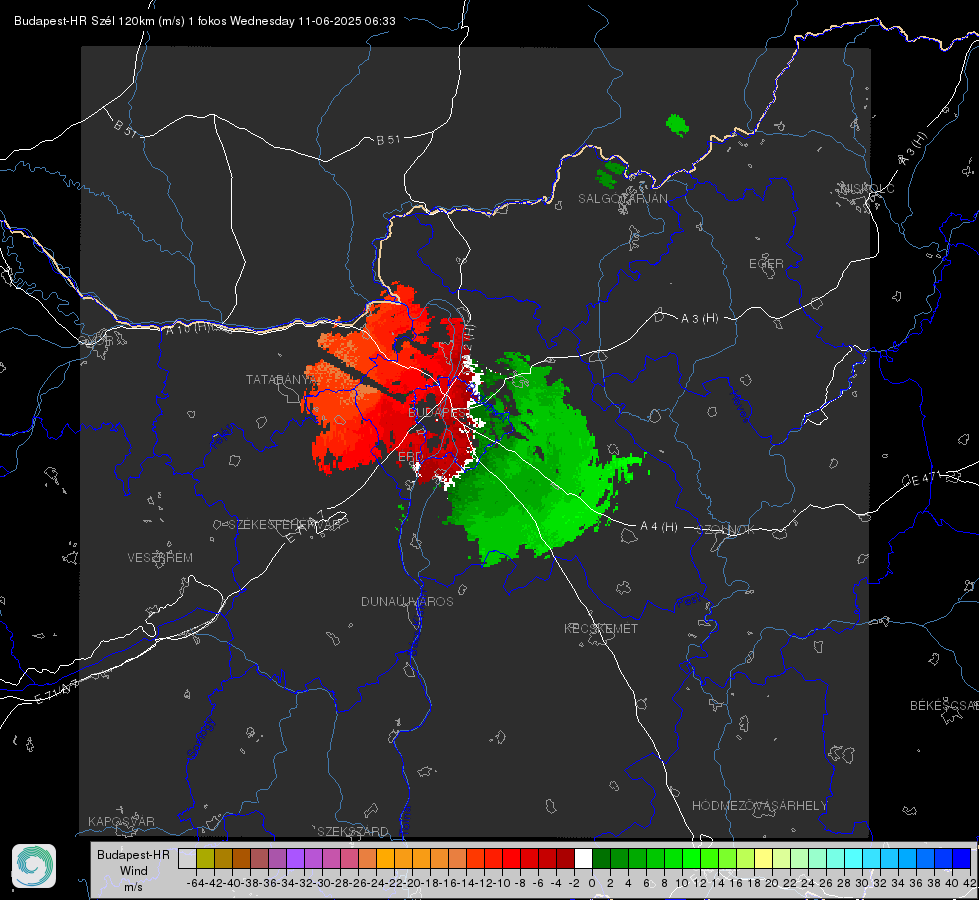Click the DUNAÚJVÁROS city label

(407, 601)
